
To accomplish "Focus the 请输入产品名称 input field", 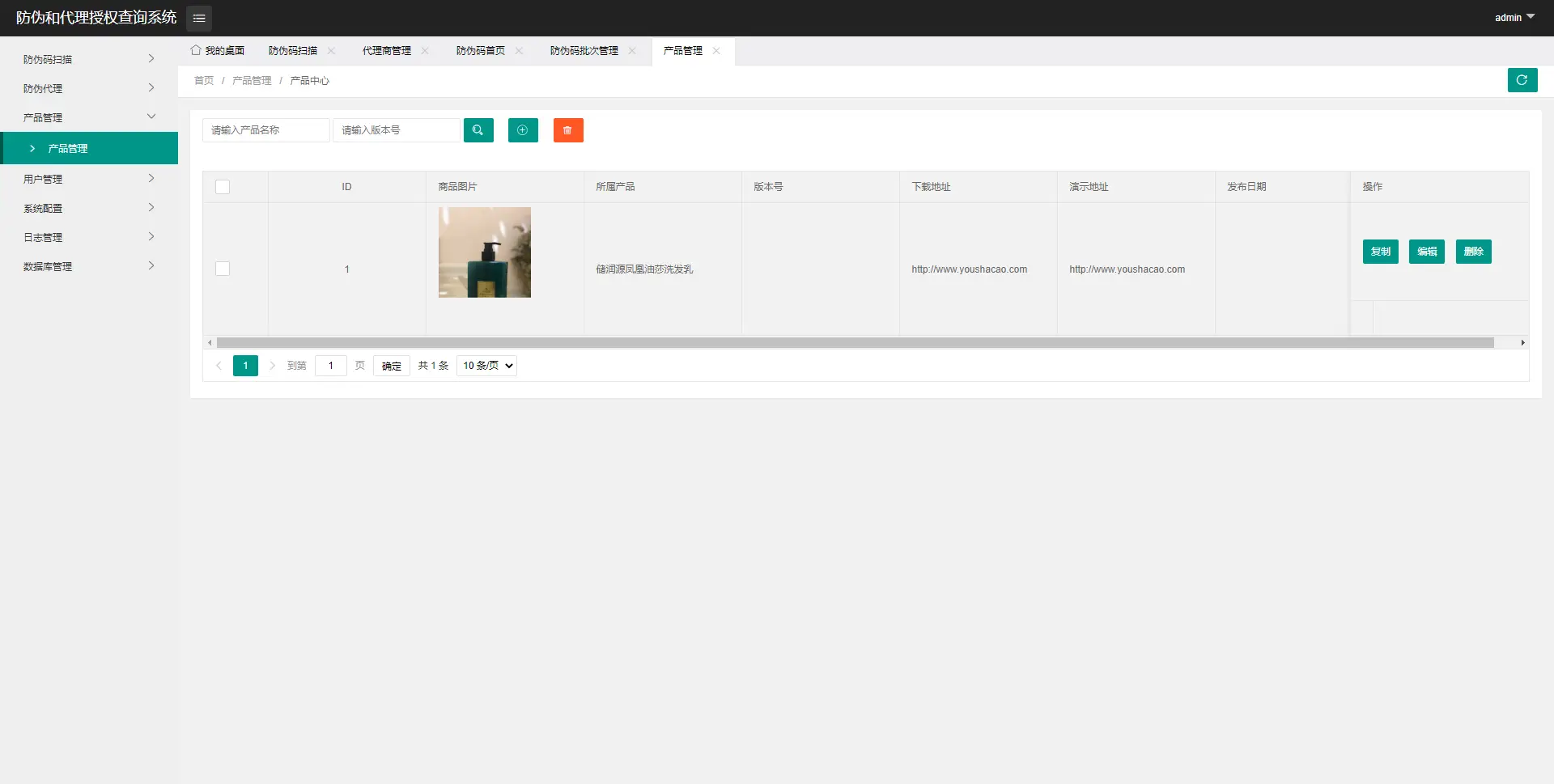I will 266,130.
